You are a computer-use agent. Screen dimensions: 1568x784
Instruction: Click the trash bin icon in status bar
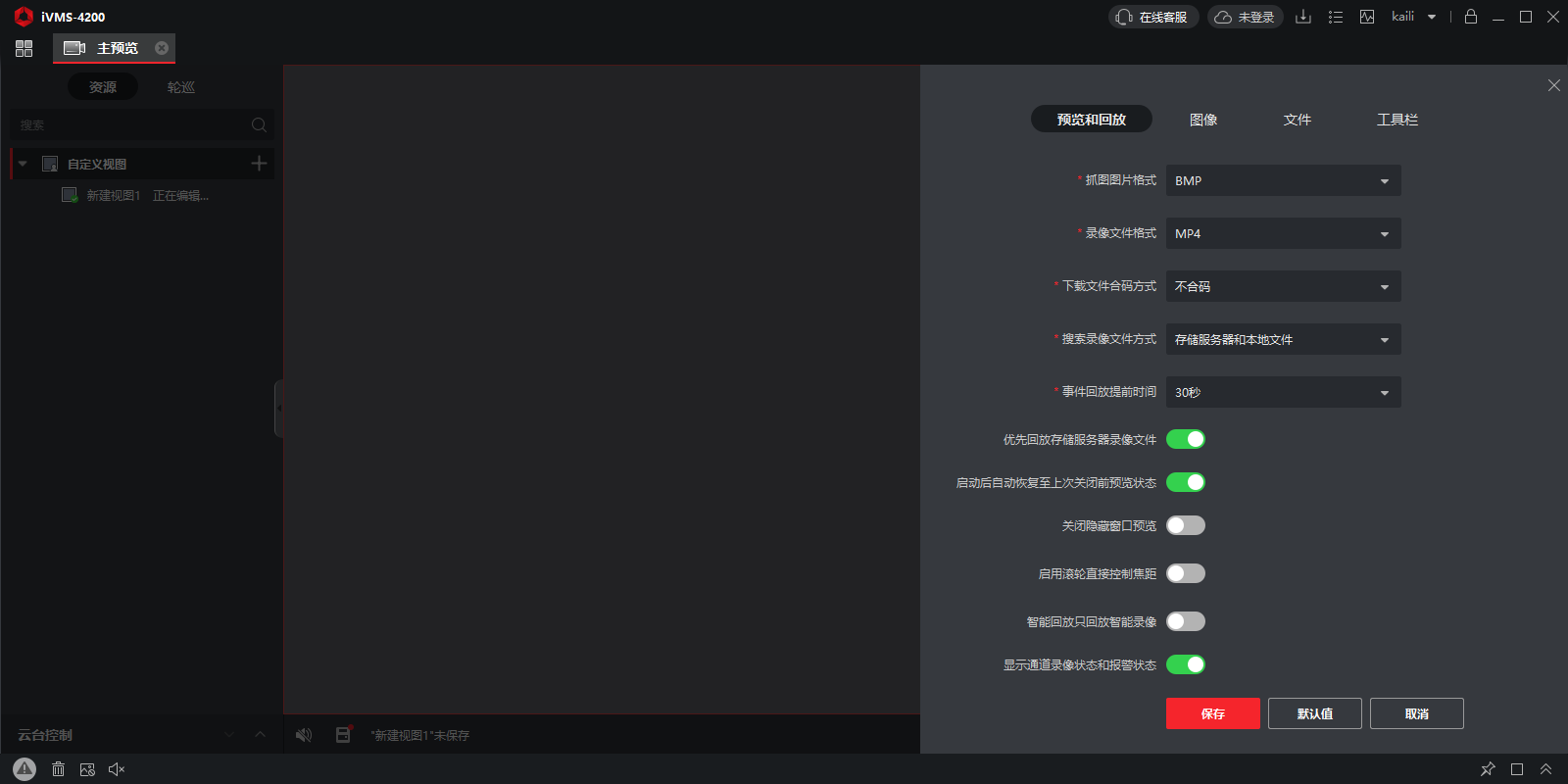[58, 769]
